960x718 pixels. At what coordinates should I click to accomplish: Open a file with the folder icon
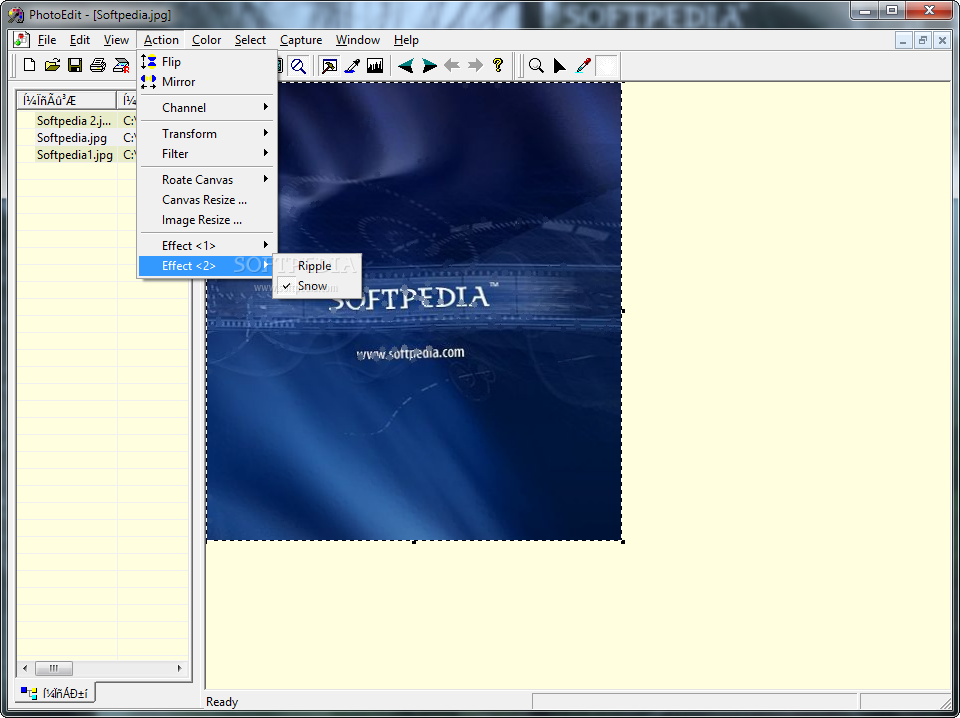pyautogui.click(x=52, y=65)
